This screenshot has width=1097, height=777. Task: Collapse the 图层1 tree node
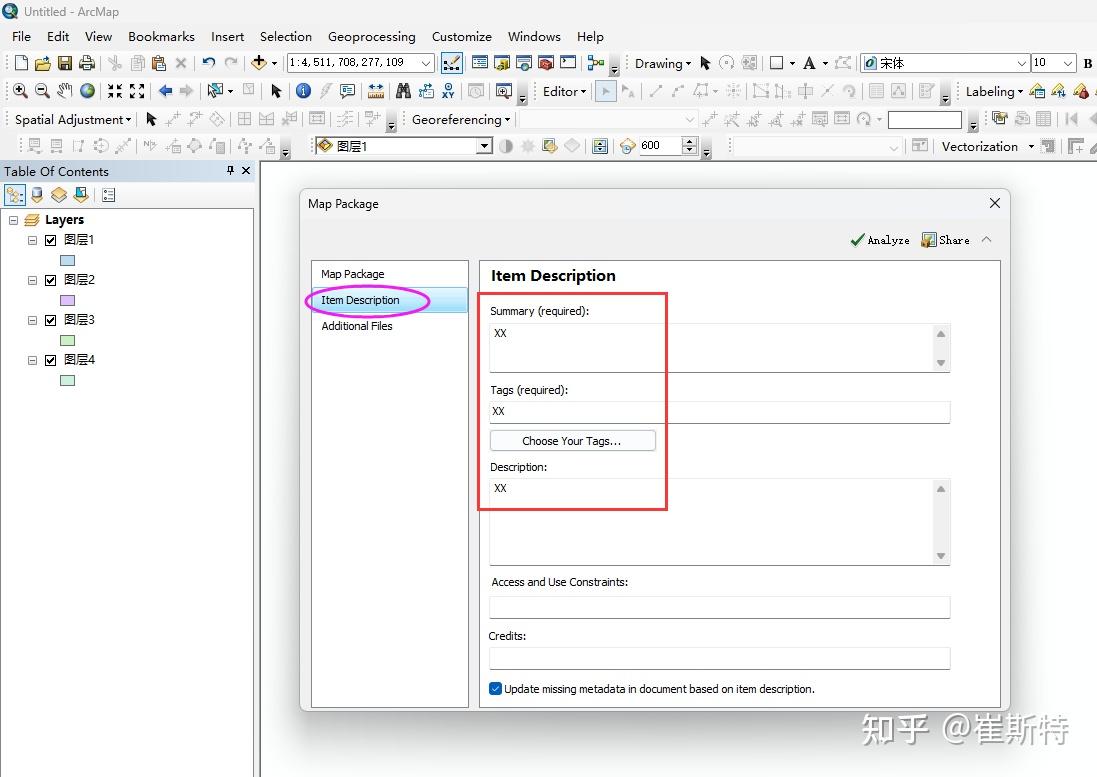click(32, 240)
